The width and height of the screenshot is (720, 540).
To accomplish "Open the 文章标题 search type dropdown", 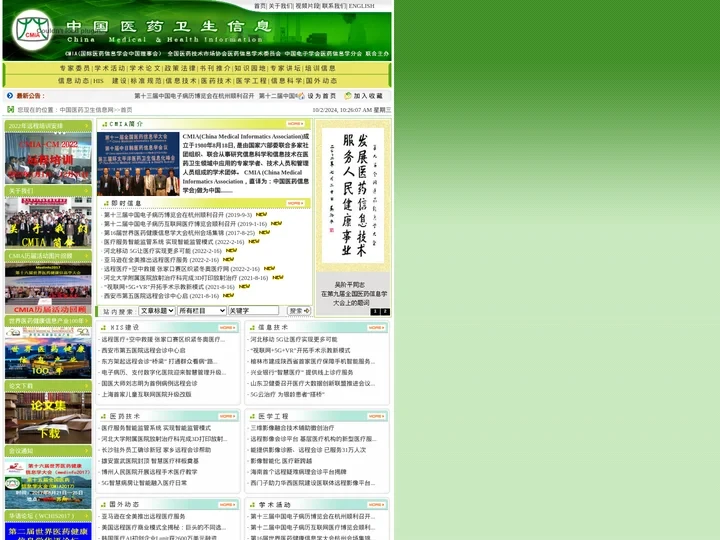I will (x=157, y=311).
